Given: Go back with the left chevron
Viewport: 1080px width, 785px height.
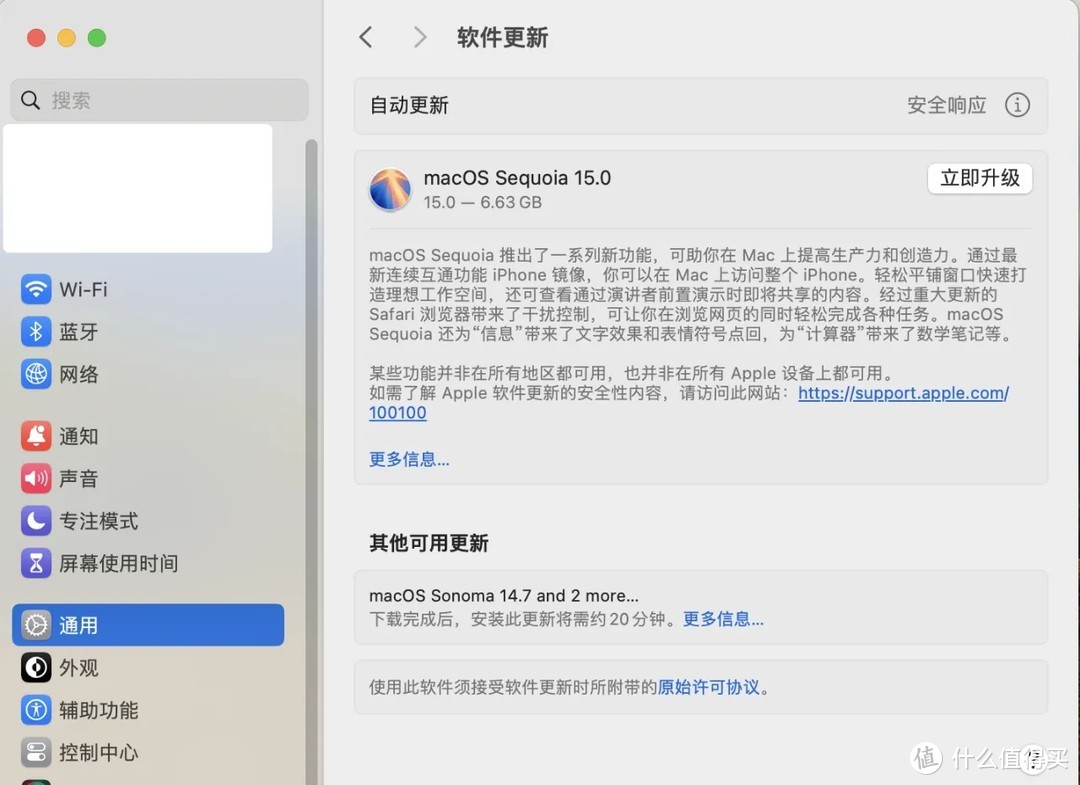Looking at the screenshot, I should (x=366, y=37).
